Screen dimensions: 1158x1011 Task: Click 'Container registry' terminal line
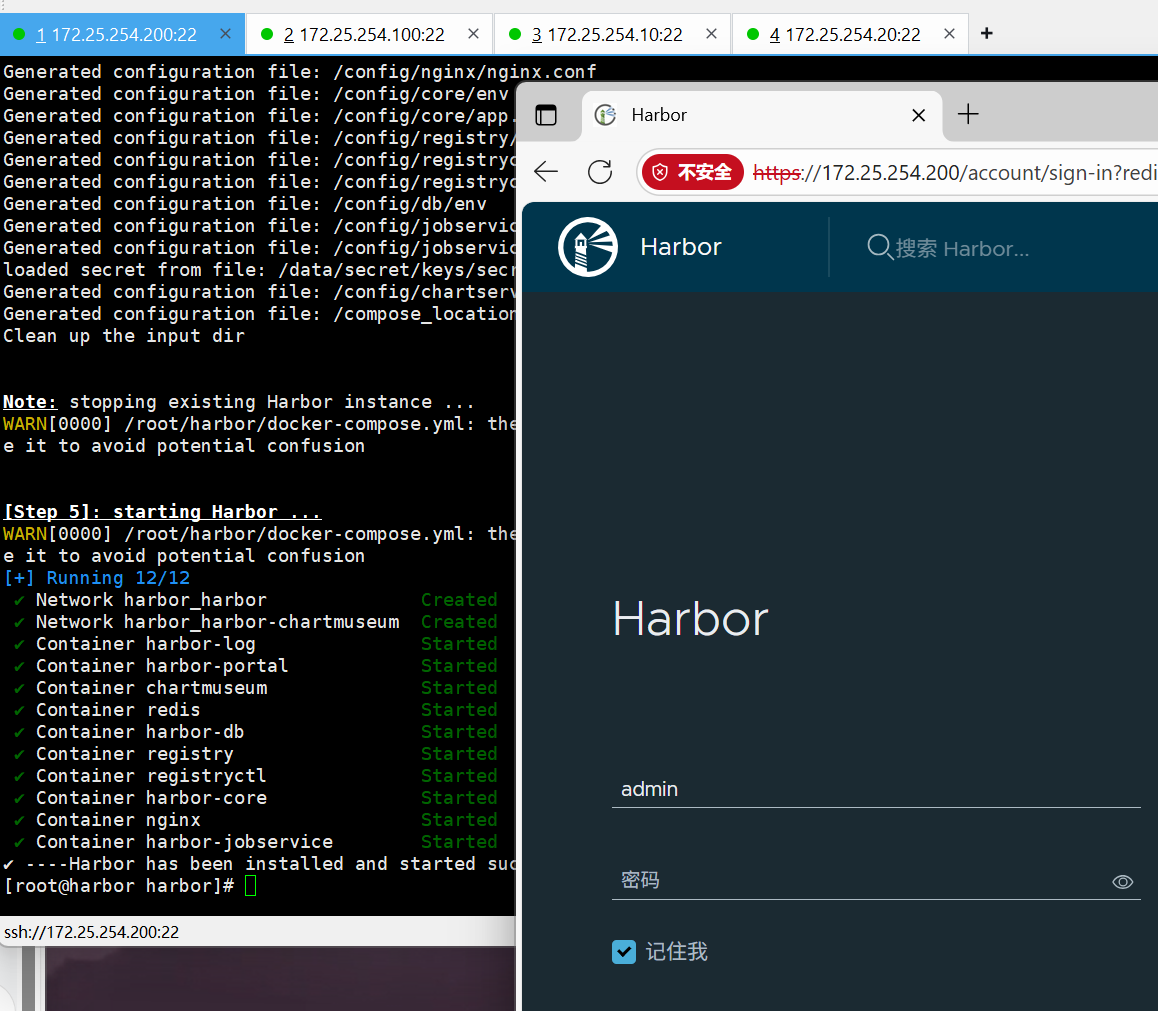tap(134, 753)
